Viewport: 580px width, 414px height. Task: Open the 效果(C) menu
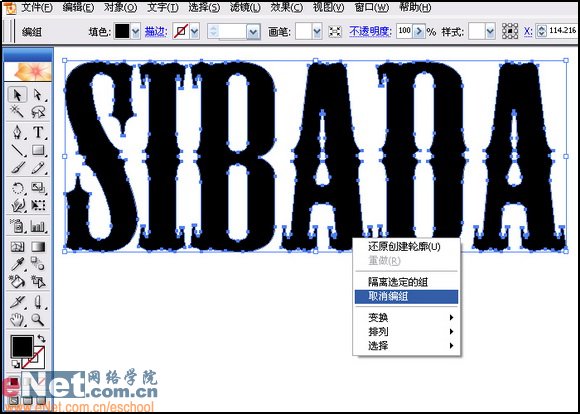287,7
